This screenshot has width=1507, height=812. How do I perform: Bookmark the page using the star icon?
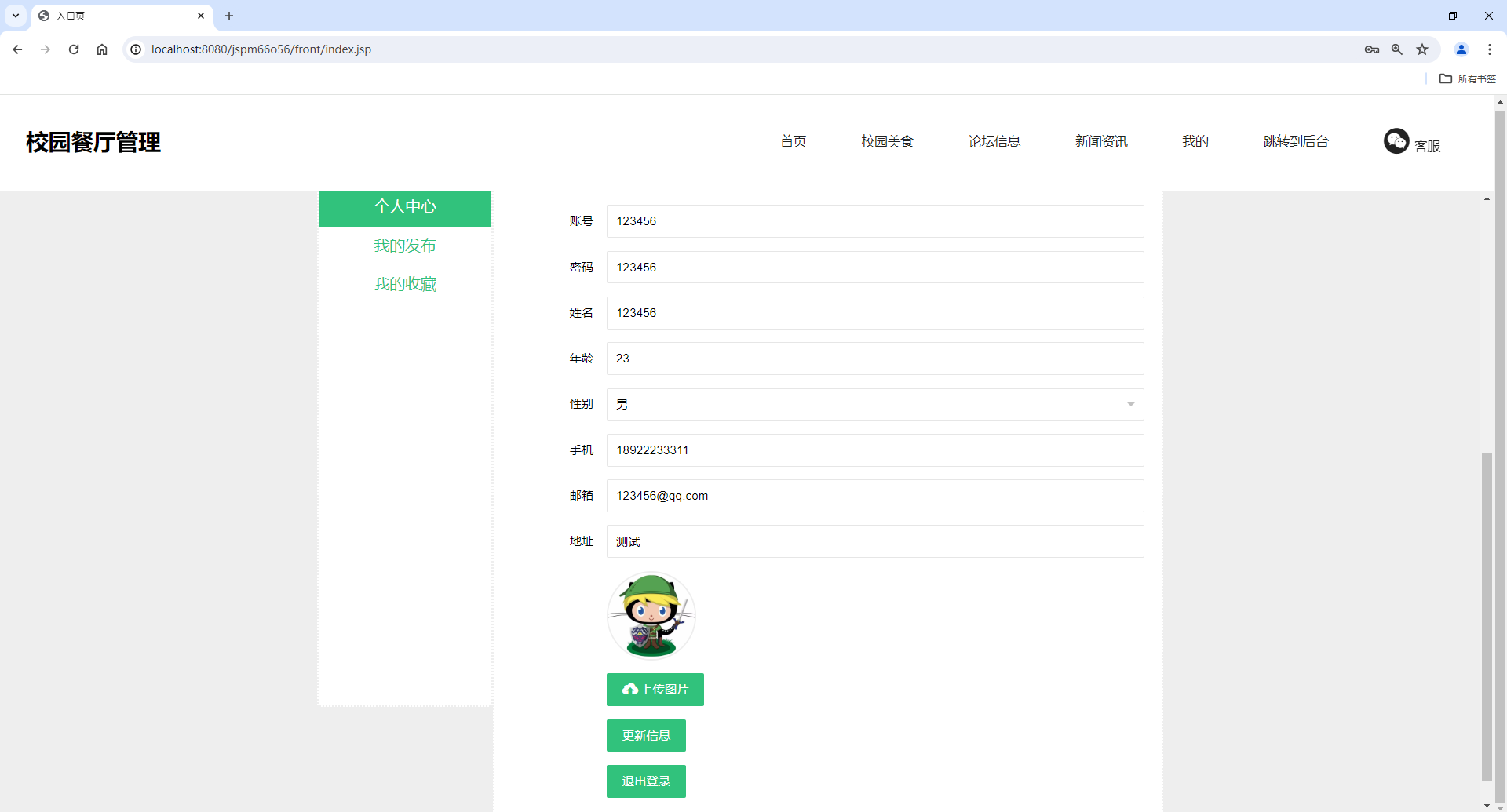coord(1422,49)
